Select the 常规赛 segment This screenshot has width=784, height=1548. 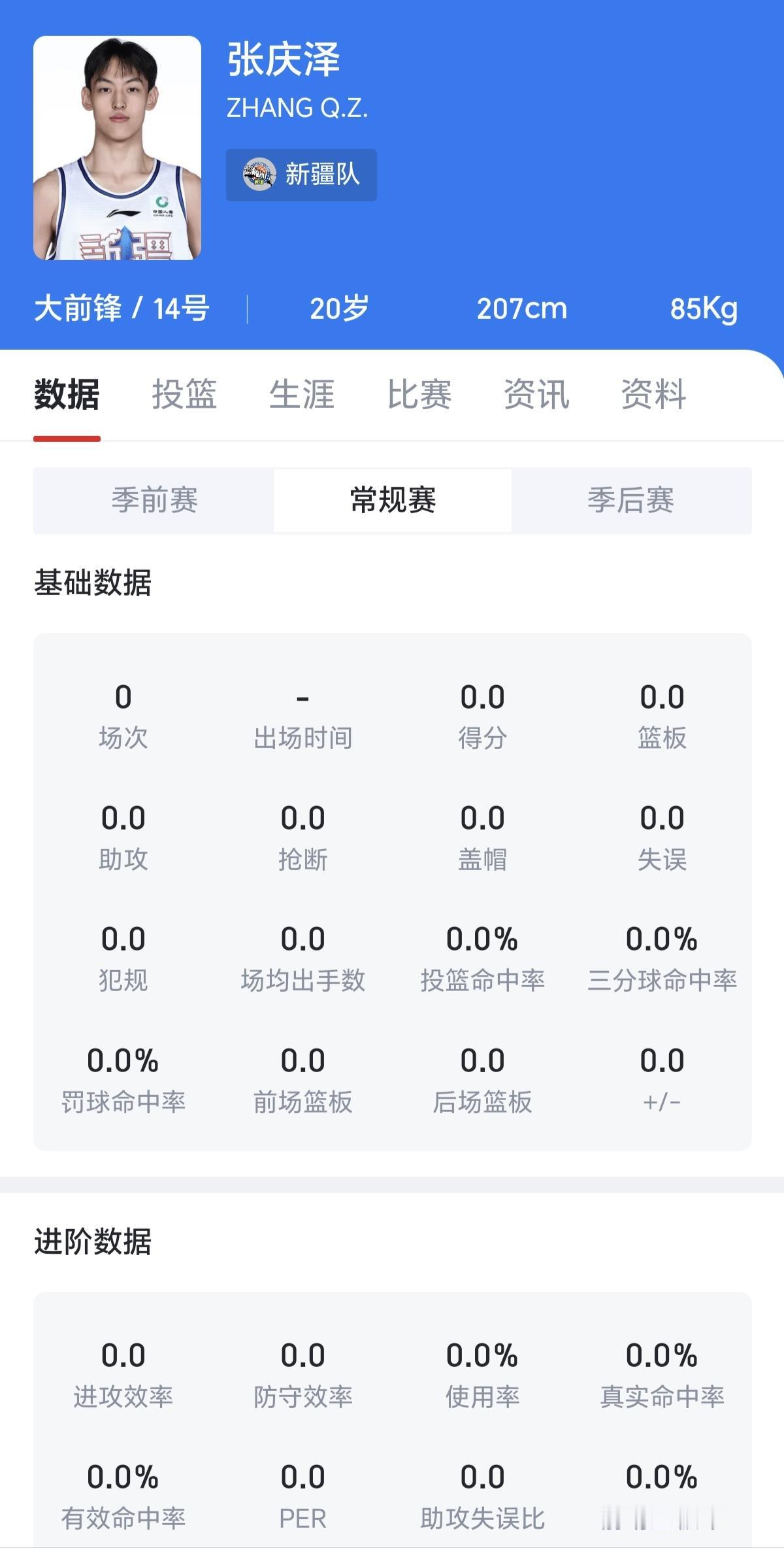pyautogui.click(x=393, y=500)
